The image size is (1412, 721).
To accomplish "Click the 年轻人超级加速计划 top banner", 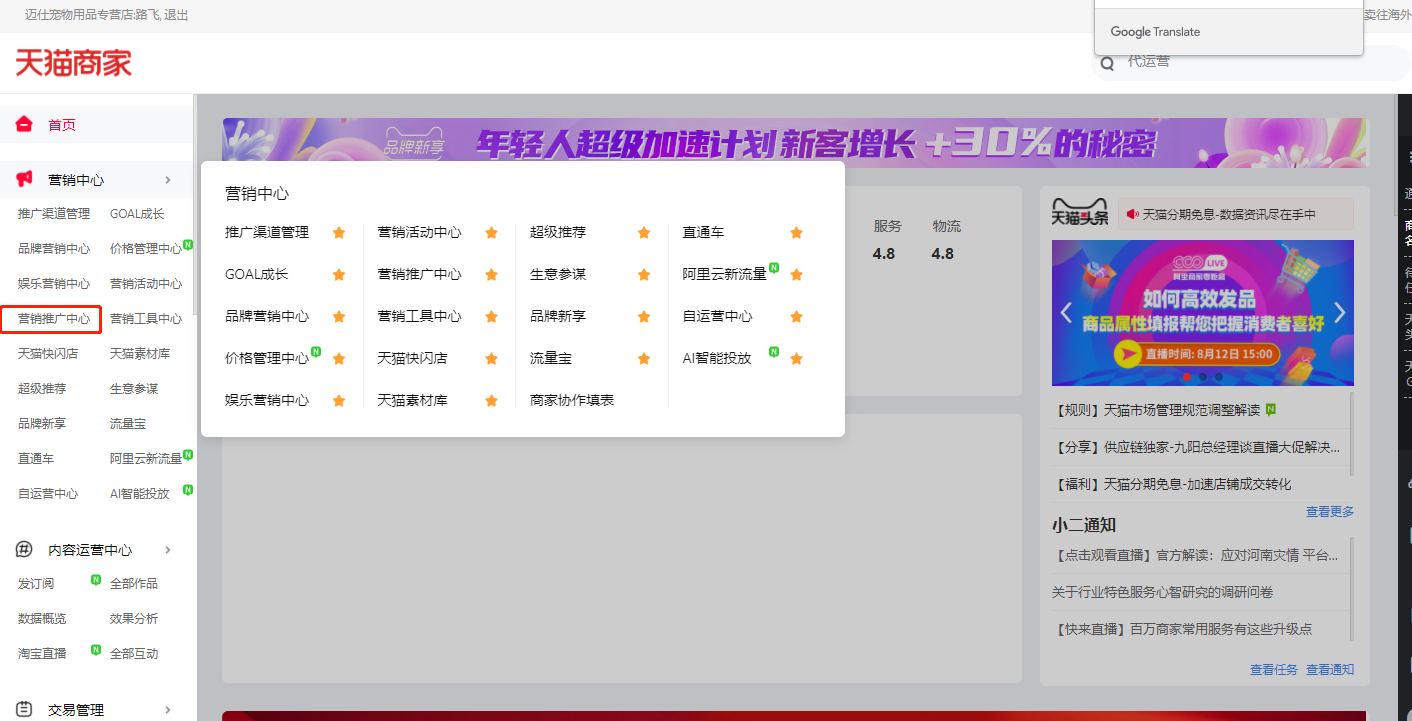I will [x=795, y=143].
